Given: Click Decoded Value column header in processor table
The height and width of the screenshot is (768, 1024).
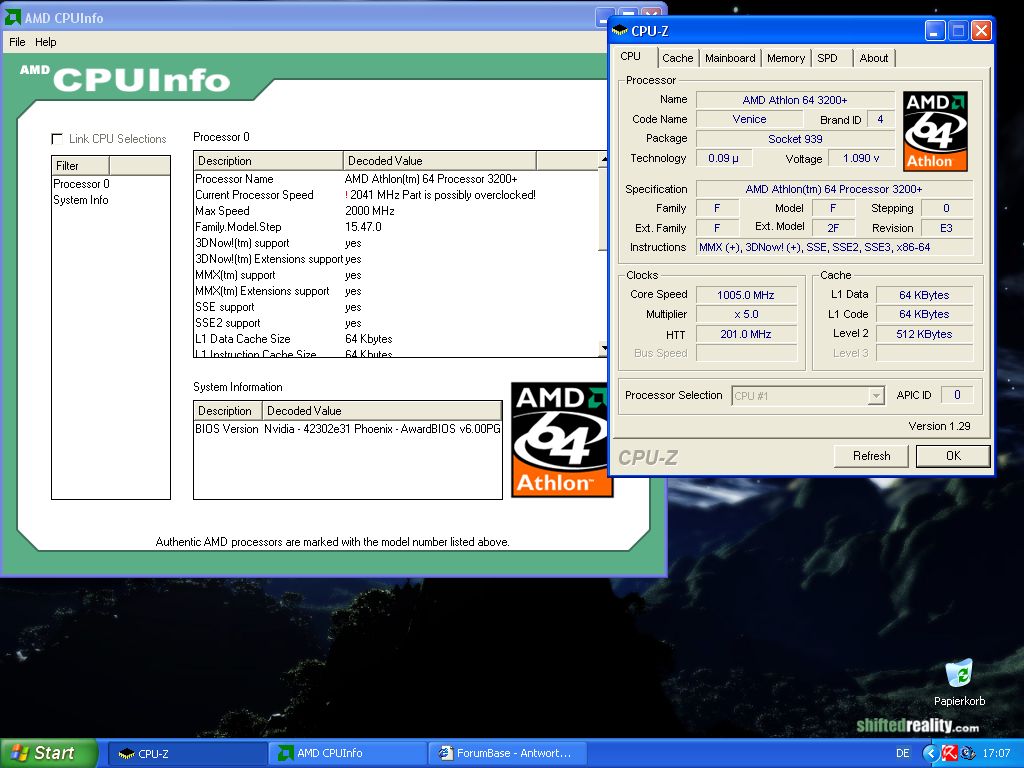Looking at the screenshot, I should [x=440, y=161].
